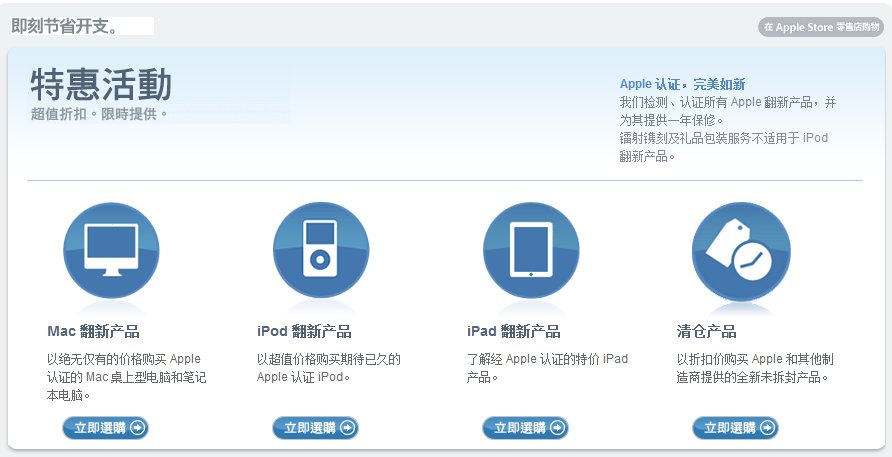Click the Mac description starting 以绝无仅有的价格购买

click(126, 377)
